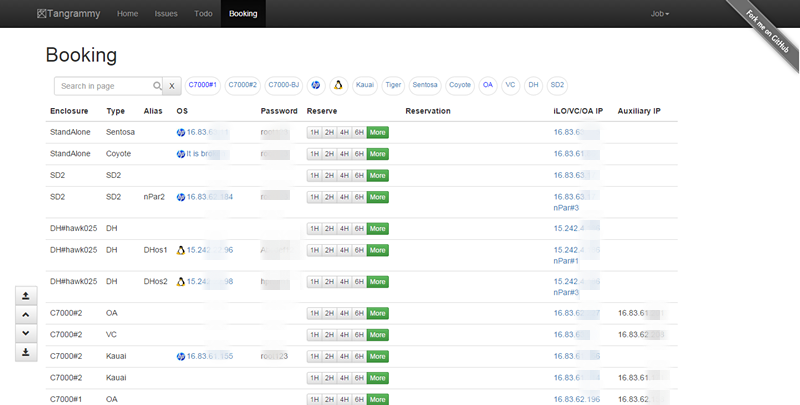
Task: Filter by C7000-BJ pill
Action: tap(284, 85)
